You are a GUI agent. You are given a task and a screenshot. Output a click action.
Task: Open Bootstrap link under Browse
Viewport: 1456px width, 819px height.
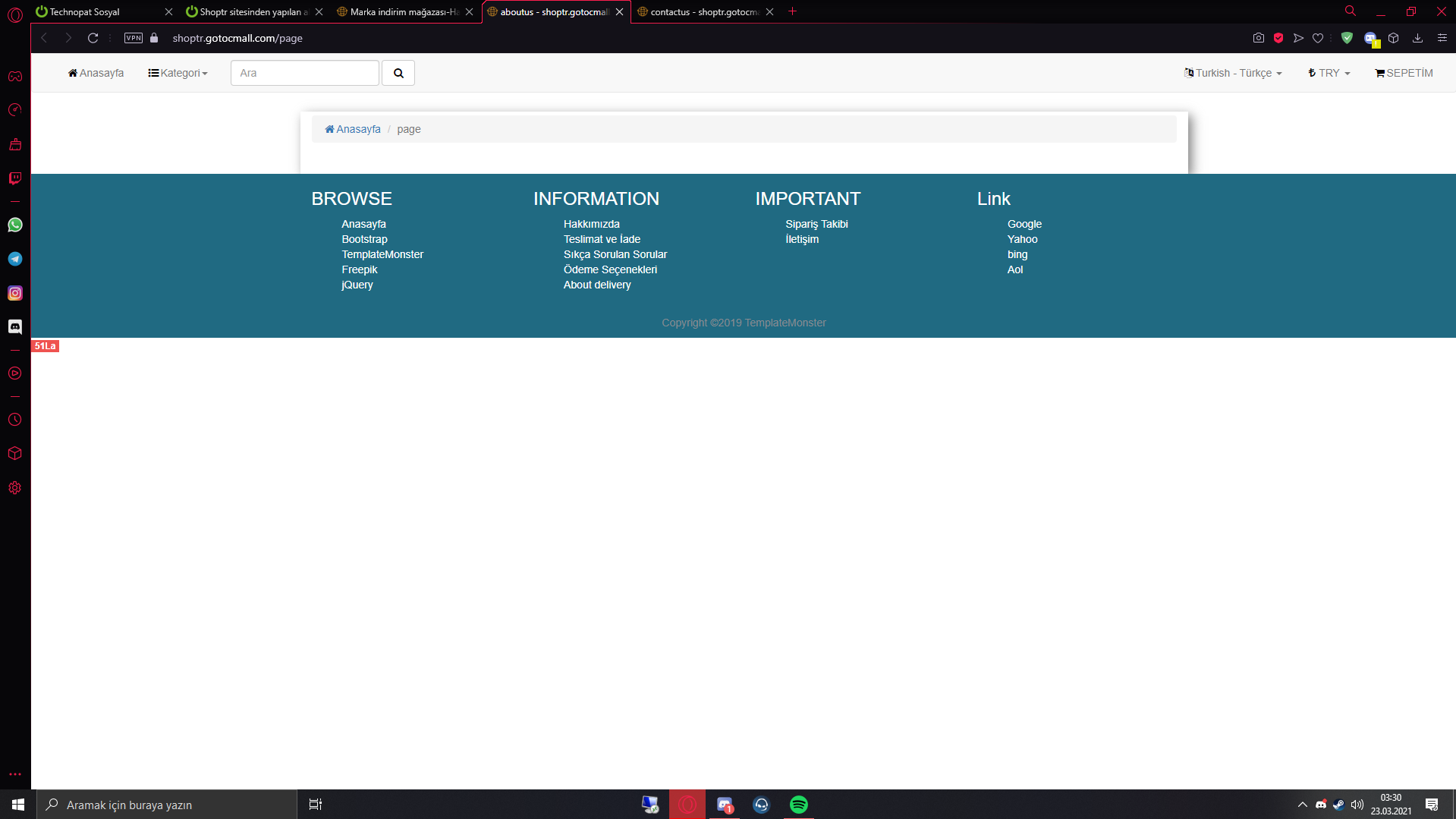point(364,239)
